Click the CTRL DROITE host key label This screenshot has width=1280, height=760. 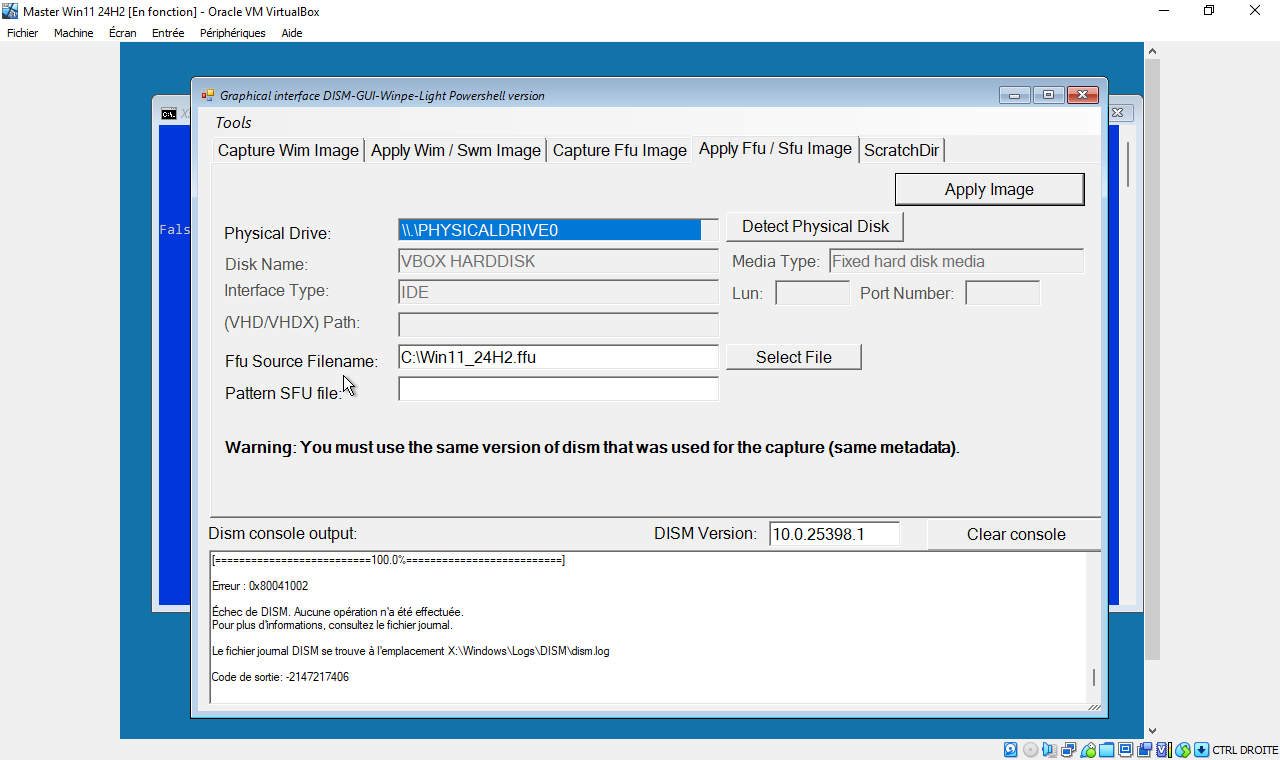pos(1245,750)
